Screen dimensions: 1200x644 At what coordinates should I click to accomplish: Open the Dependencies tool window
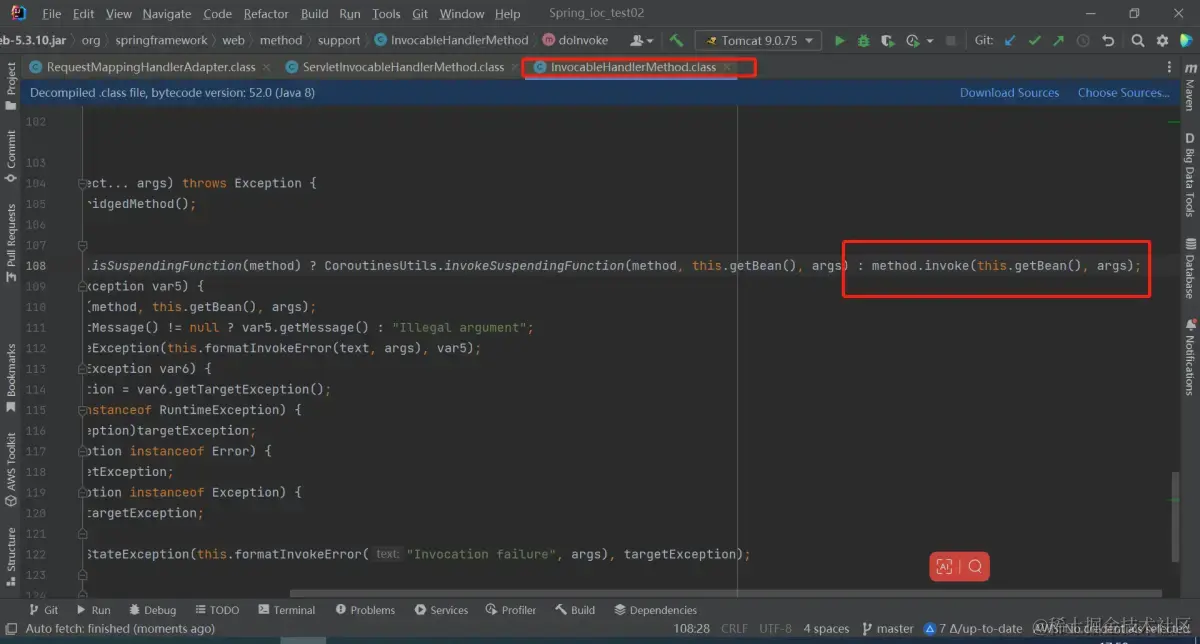pos(655,610)
